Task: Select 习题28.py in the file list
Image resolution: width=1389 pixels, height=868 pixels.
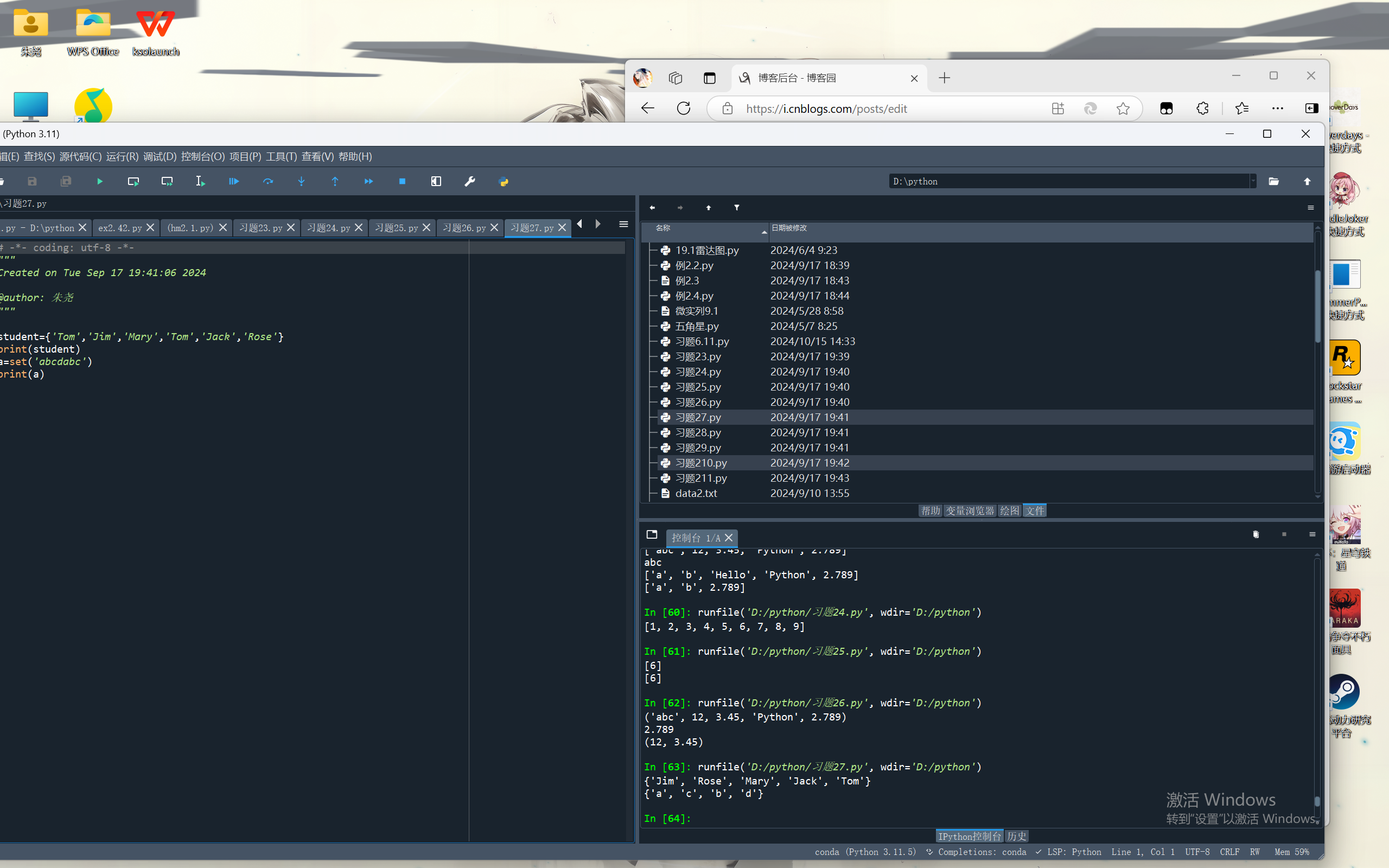Action: point(698,432)
